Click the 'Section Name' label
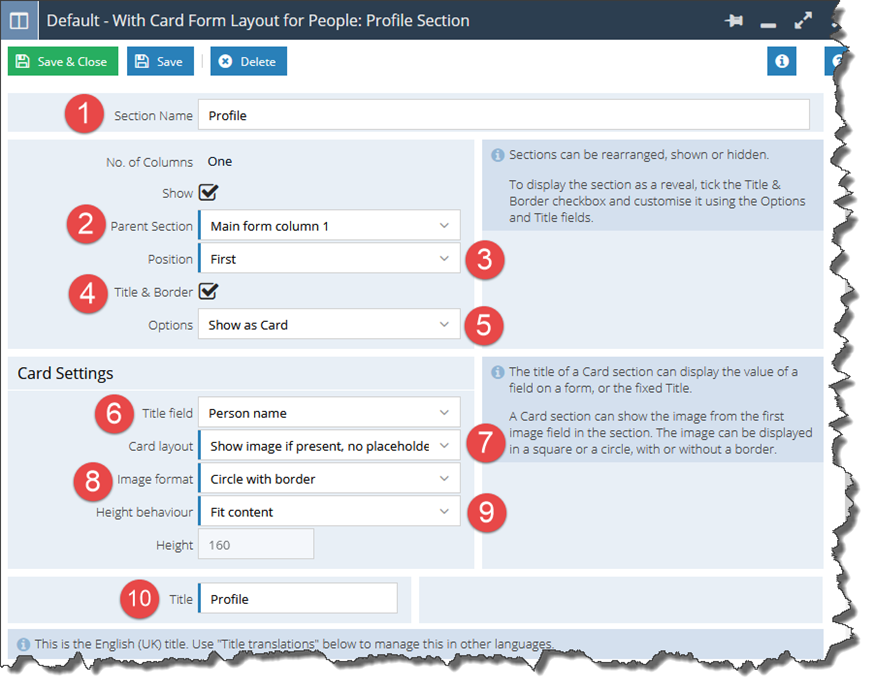Screen dimensions: 875x692 [153, 116]
